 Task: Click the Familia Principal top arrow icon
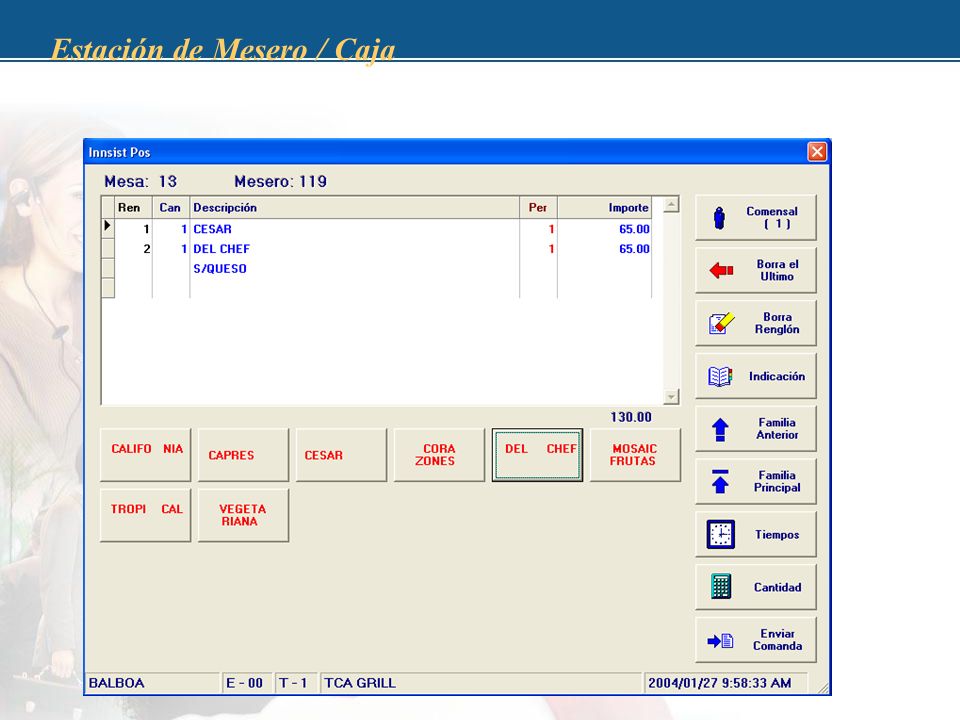(720, 481)
